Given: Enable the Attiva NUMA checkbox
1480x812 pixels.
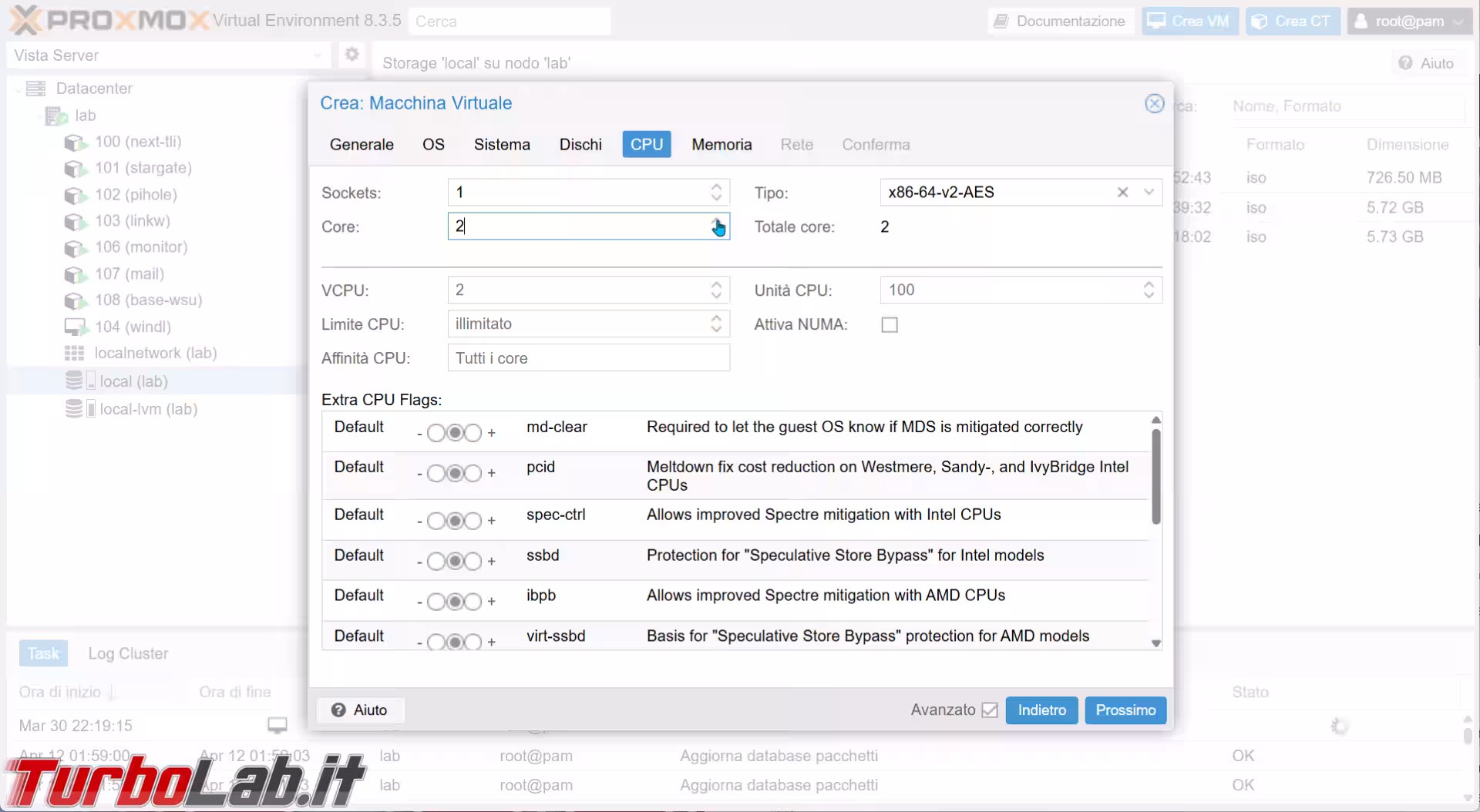Looking at the screenshot, I should [890, 325].
